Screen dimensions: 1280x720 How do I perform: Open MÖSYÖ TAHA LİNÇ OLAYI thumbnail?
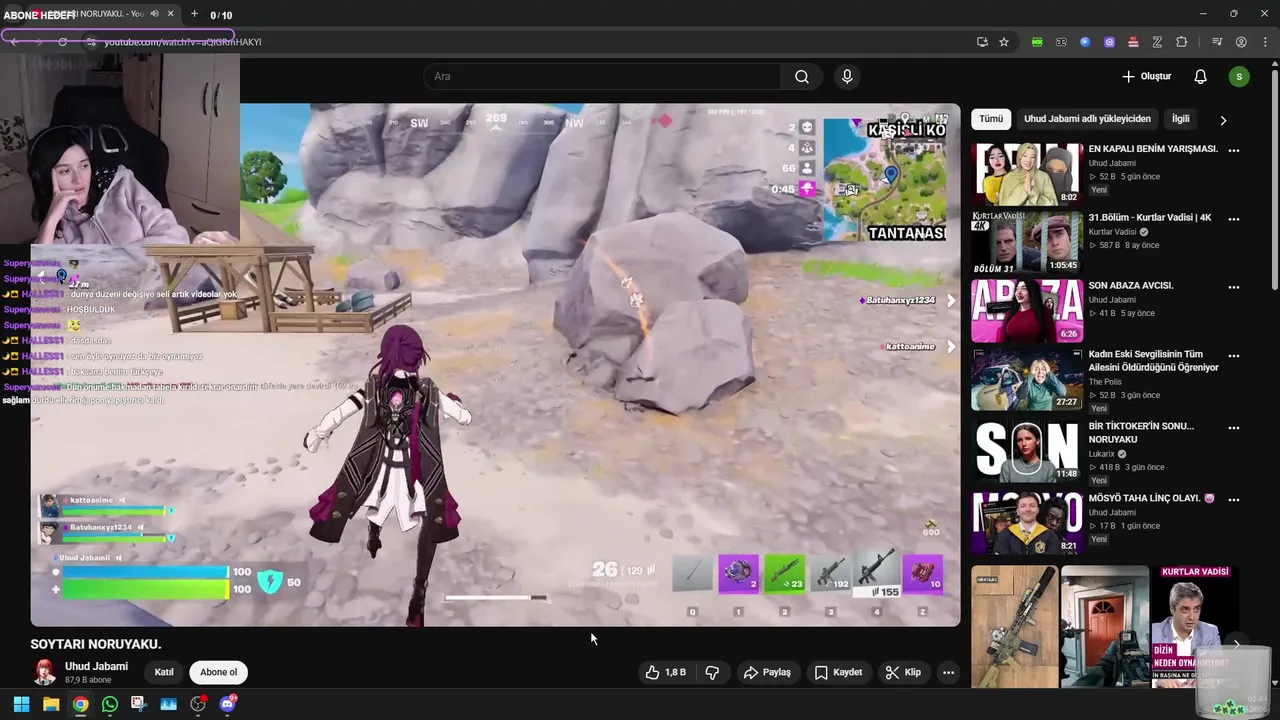tap(1027, 523)
